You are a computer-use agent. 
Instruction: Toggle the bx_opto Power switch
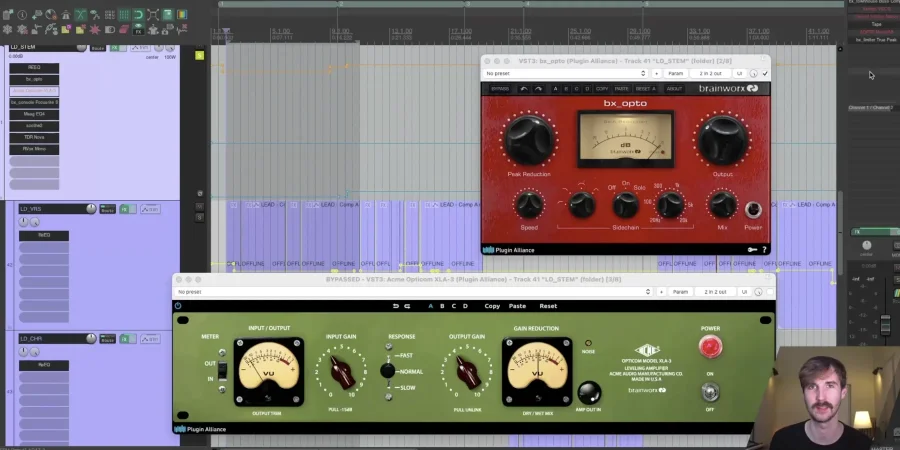(x=753, y=210)
